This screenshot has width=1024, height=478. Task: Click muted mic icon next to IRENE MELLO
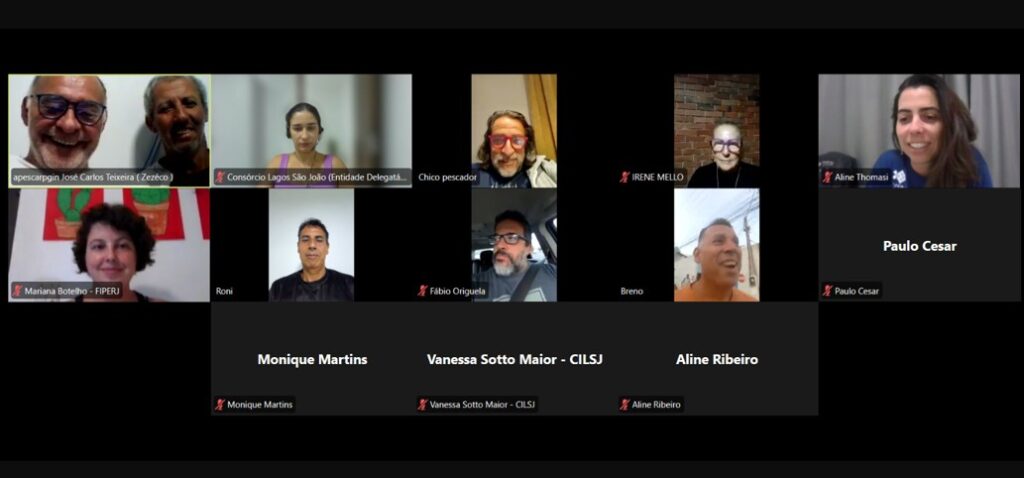pos(625,177)
